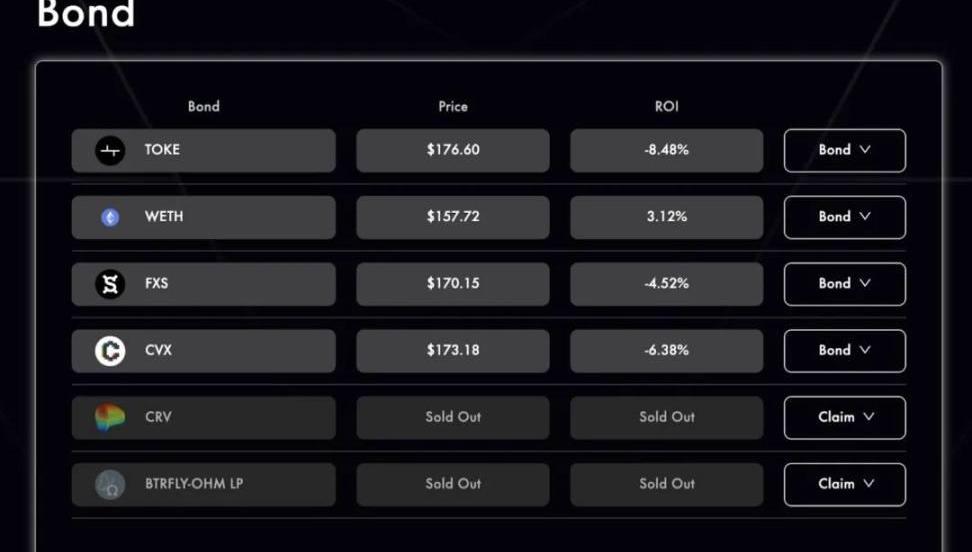
Task: Select the WETH bond name cell
Action: point(203,218)
